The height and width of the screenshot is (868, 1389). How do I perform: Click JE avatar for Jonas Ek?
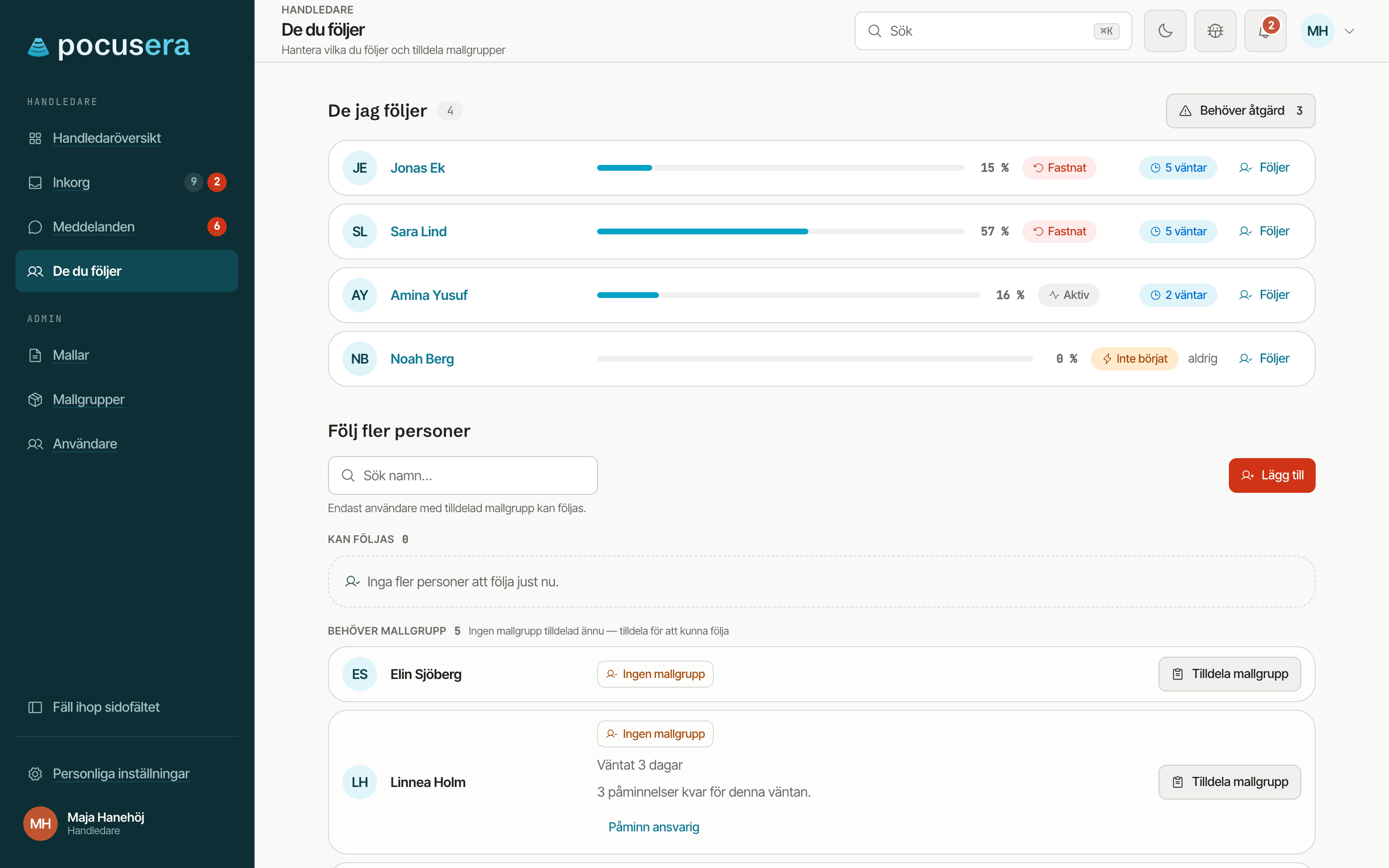tap(359, 168)
